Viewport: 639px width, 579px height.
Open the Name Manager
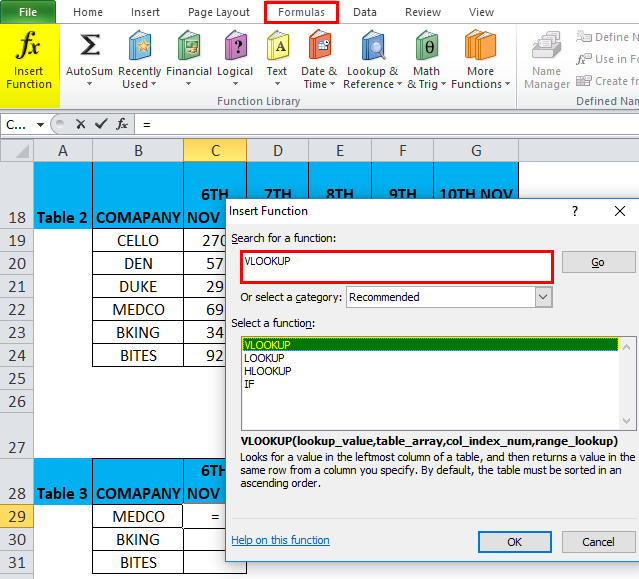click(x=546, y=60)
